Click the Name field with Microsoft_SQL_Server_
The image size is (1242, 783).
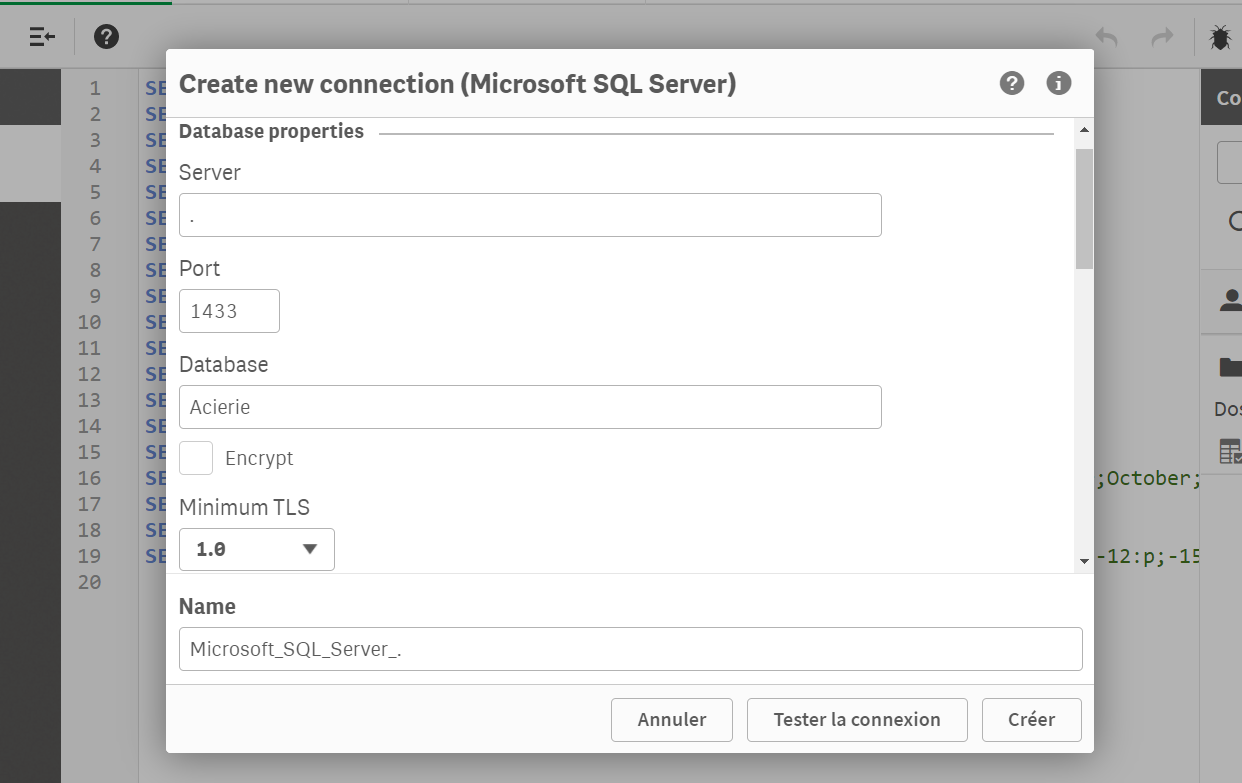[x=630, y=649]
